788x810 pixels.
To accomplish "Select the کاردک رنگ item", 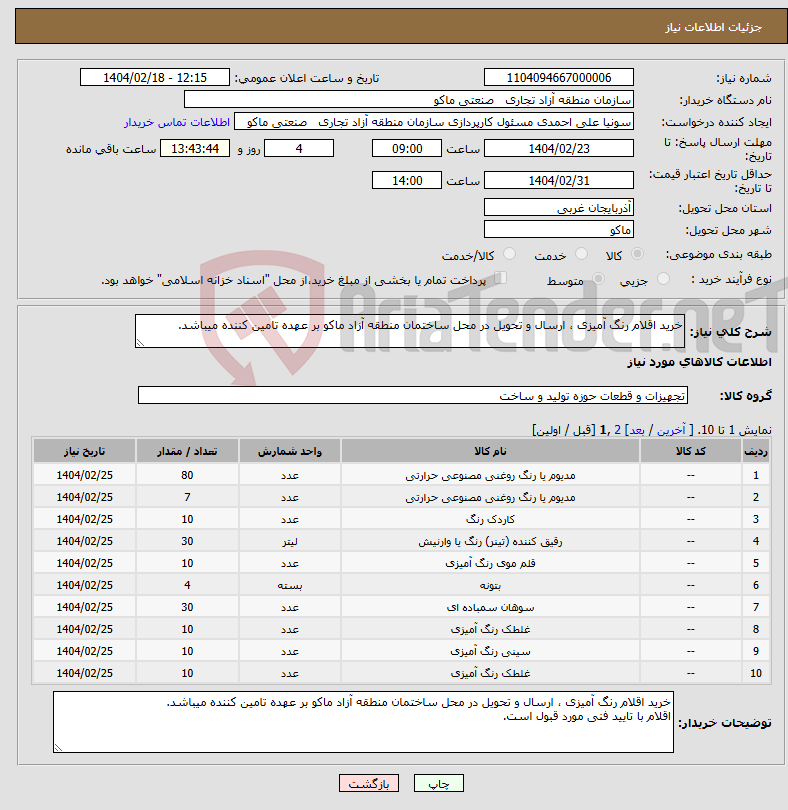I will point(490,519).
